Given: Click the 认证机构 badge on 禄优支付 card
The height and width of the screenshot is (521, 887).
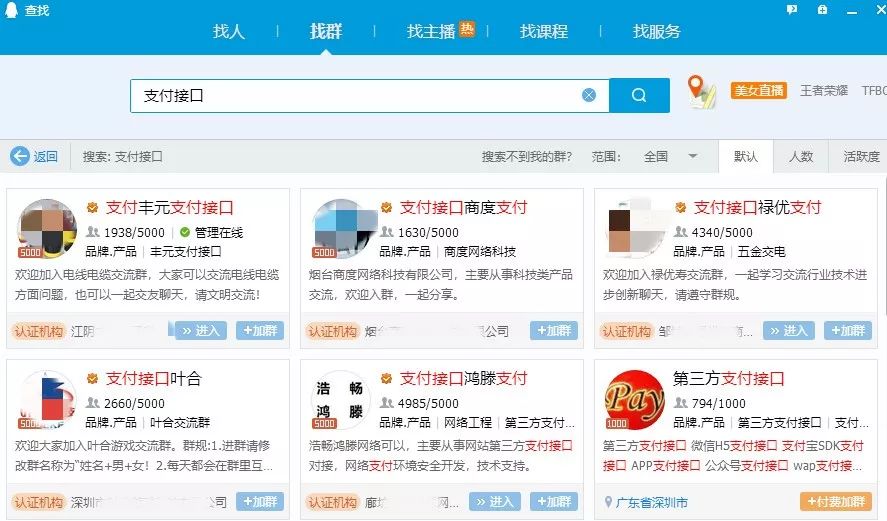Looking at the screenshot, I should [627, 331].
